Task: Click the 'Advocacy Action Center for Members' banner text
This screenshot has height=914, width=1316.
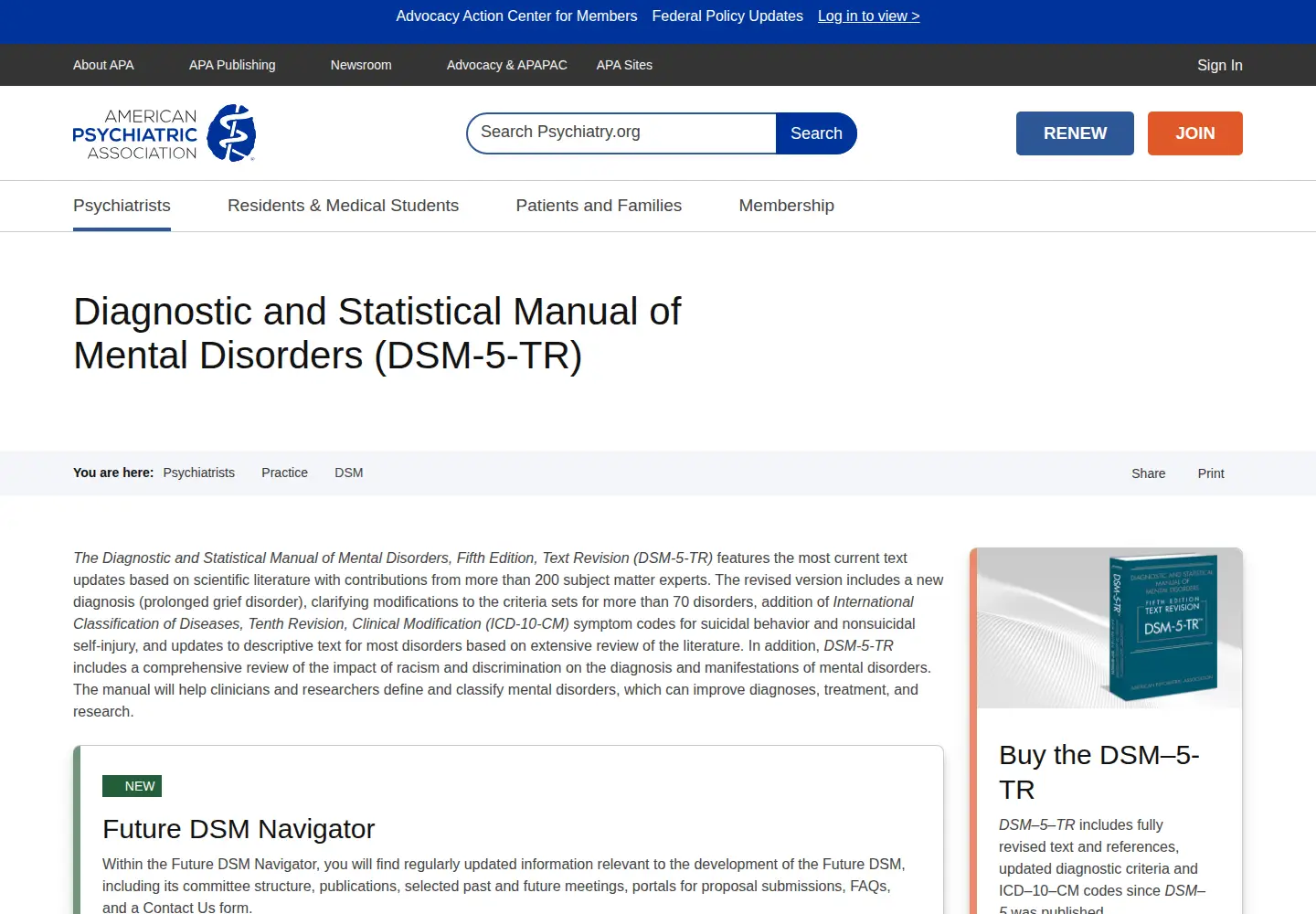Action: point(516,16)
